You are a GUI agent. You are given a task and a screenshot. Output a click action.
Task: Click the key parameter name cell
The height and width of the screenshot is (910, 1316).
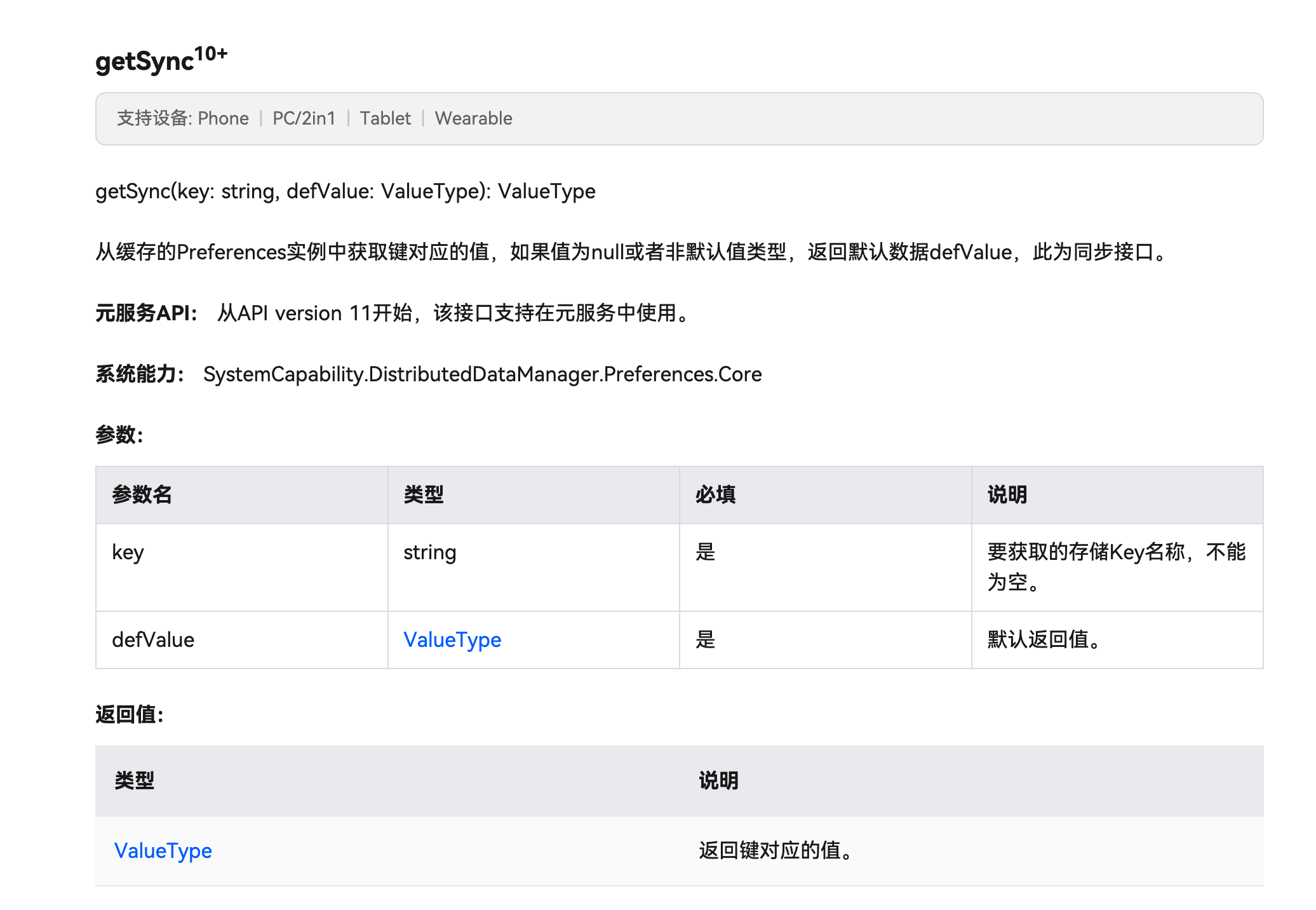point(128,552)
